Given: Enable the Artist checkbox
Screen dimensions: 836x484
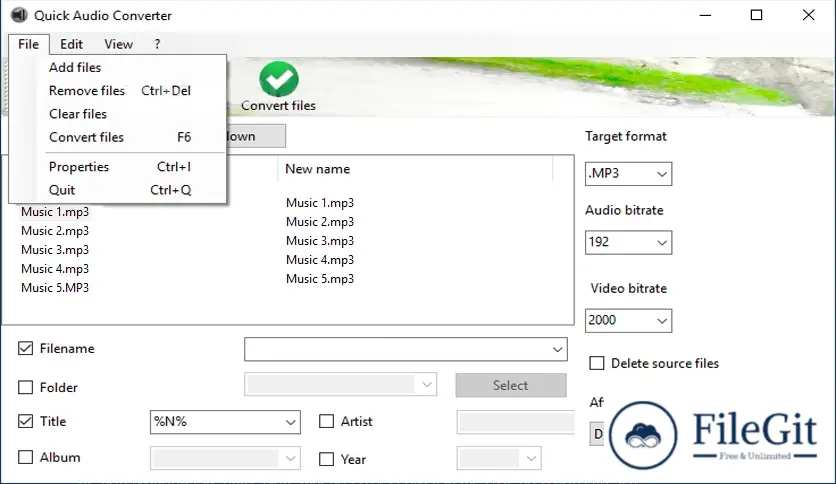Looking at the screenshot, I should point(326,422).
